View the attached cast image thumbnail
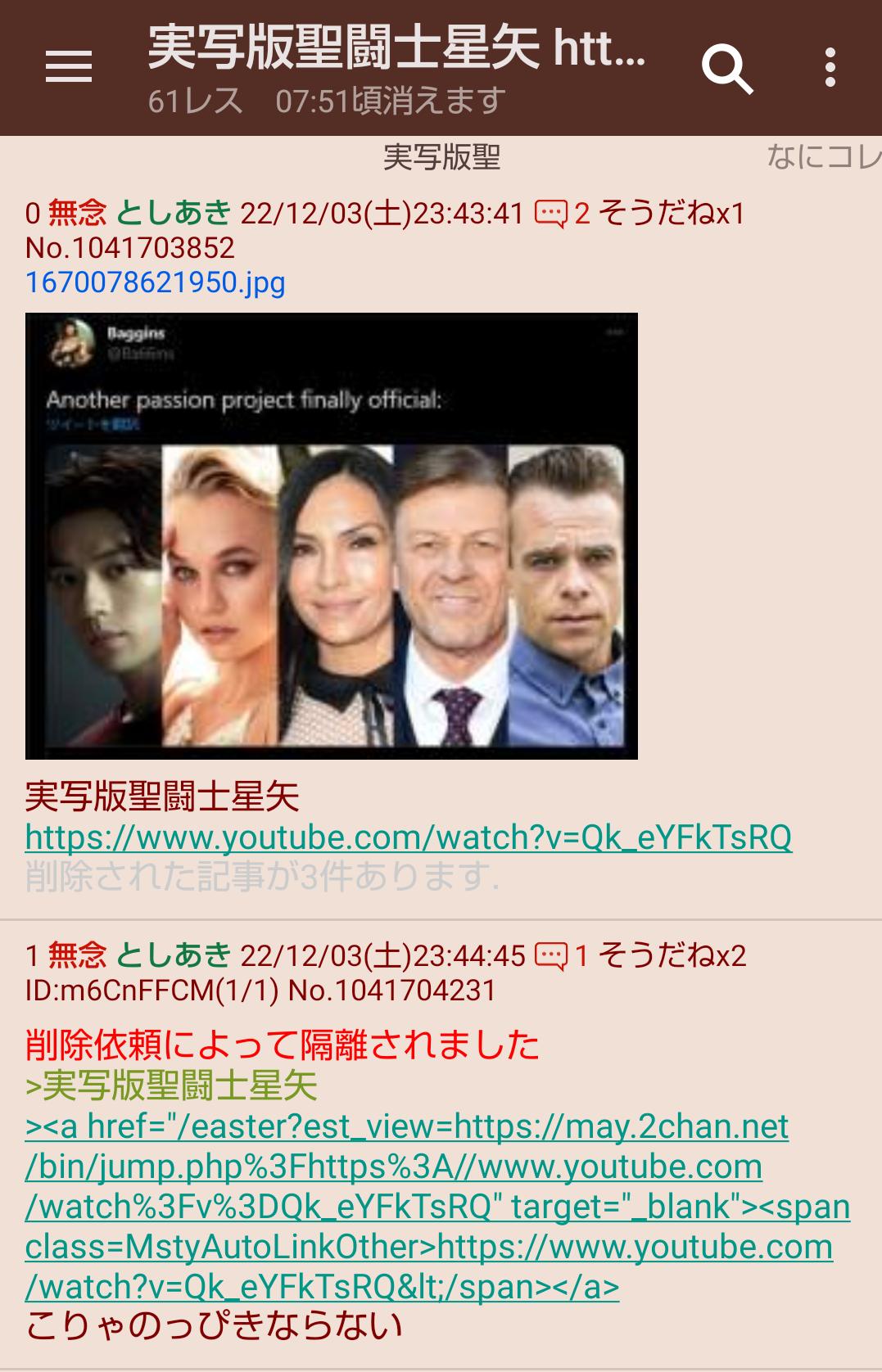Image resolution: width=882 pixels, height=1372 pixels. point(332,536)
